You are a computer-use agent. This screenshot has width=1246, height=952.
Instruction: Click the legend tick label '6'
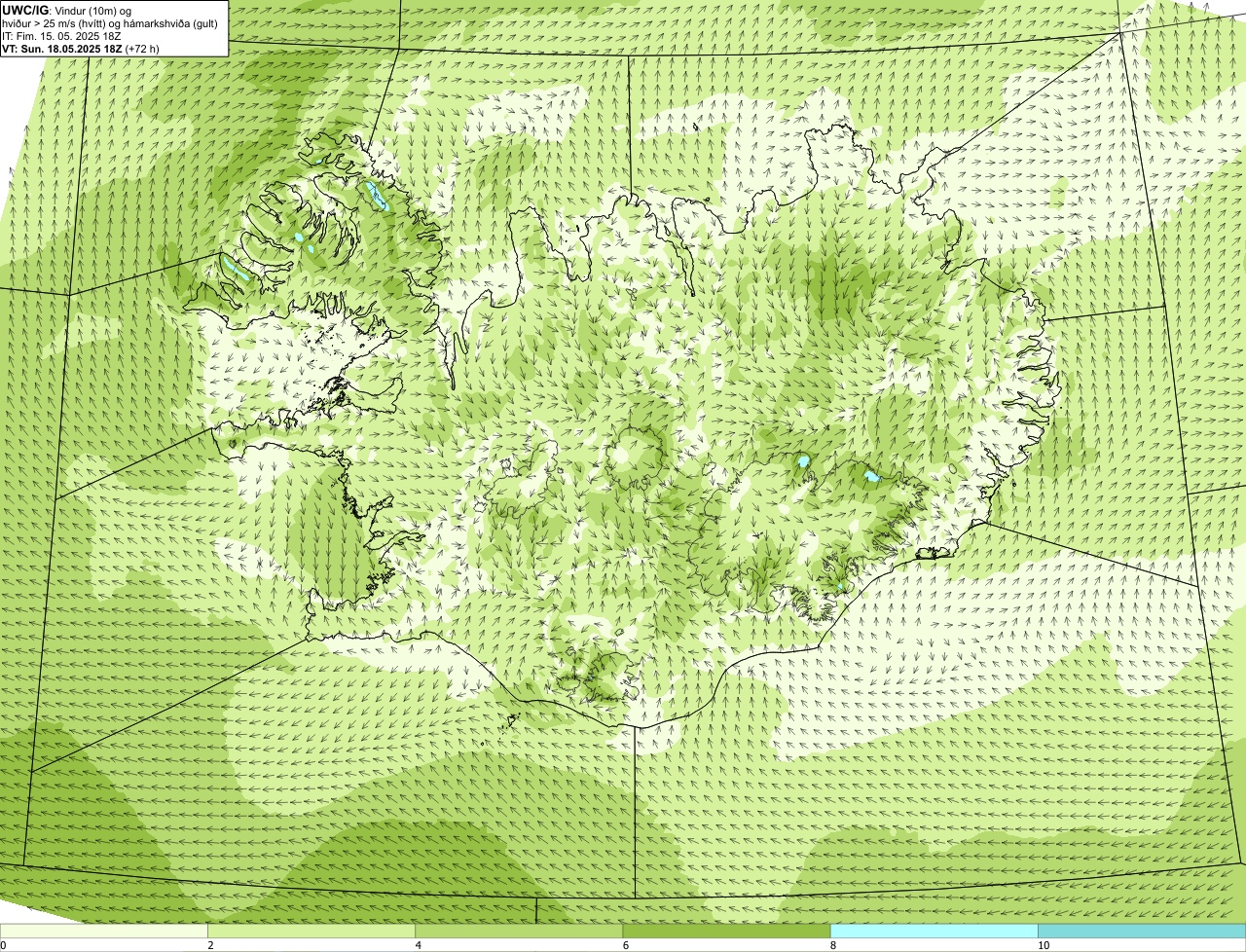point(626,945)
